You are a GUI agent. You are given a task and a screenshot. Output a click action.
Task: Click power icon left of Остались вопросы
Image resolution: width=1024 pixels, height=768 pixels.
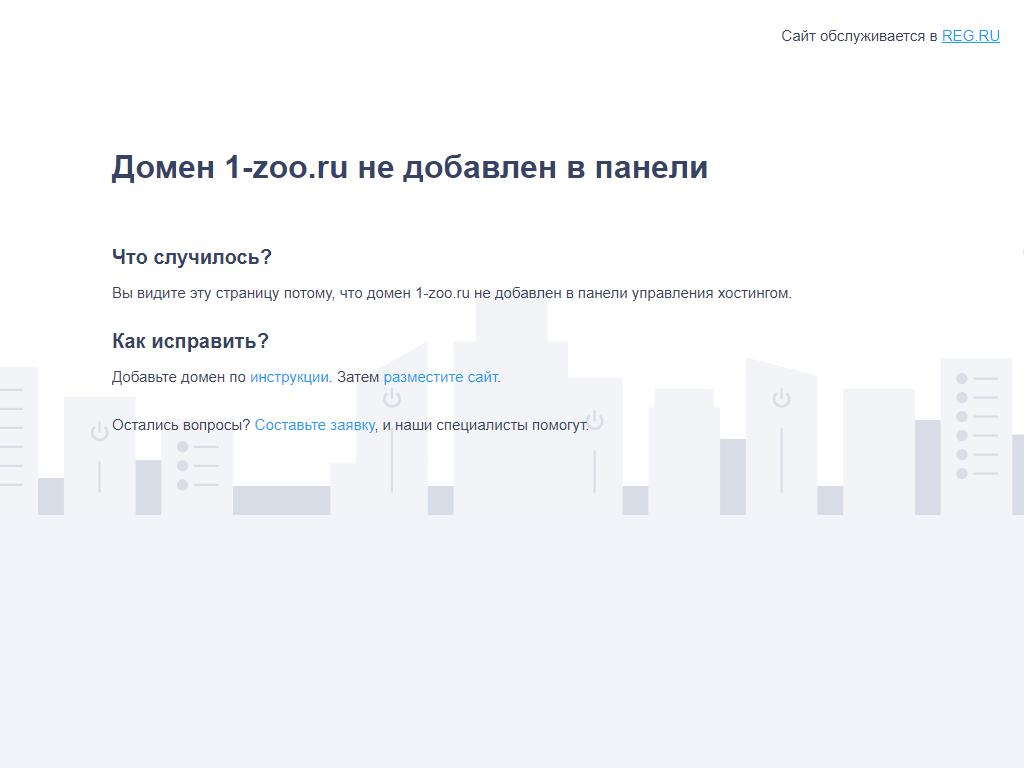99,432
